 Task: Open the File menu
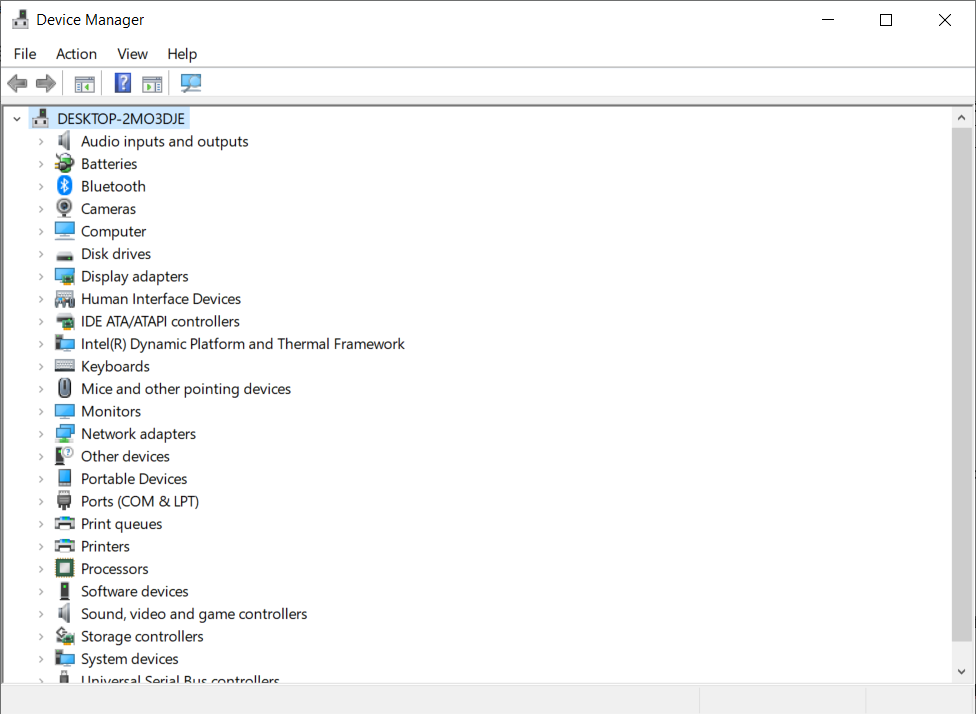click(25, 54)
